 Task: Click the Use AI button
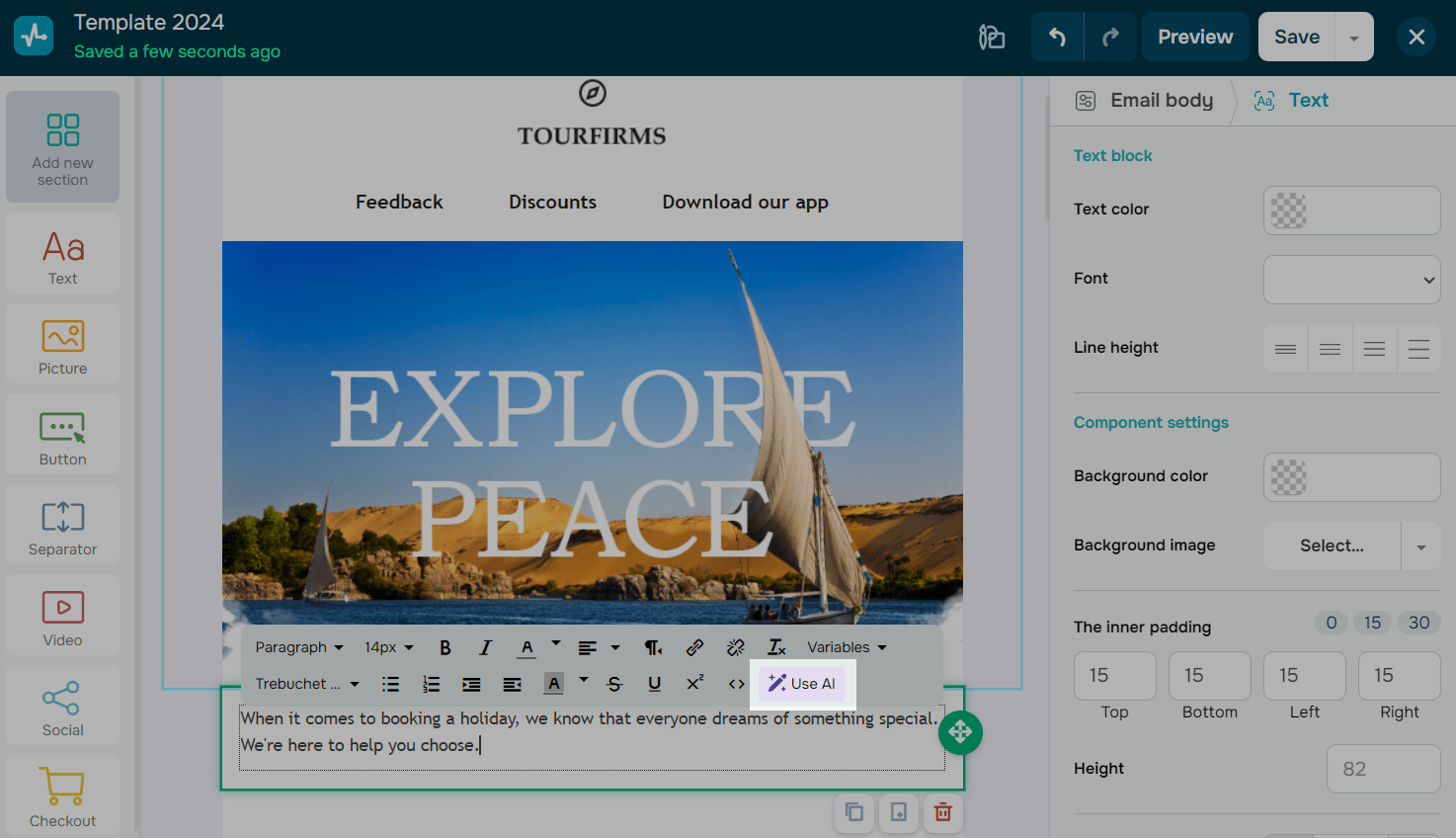point(802,684)
